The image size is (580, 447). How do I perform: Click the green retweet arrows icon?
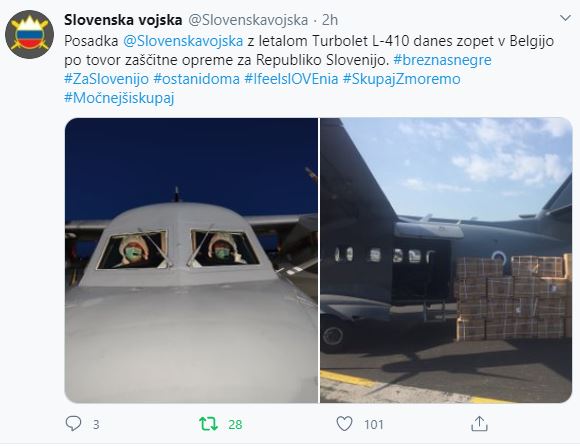(208, 424)
